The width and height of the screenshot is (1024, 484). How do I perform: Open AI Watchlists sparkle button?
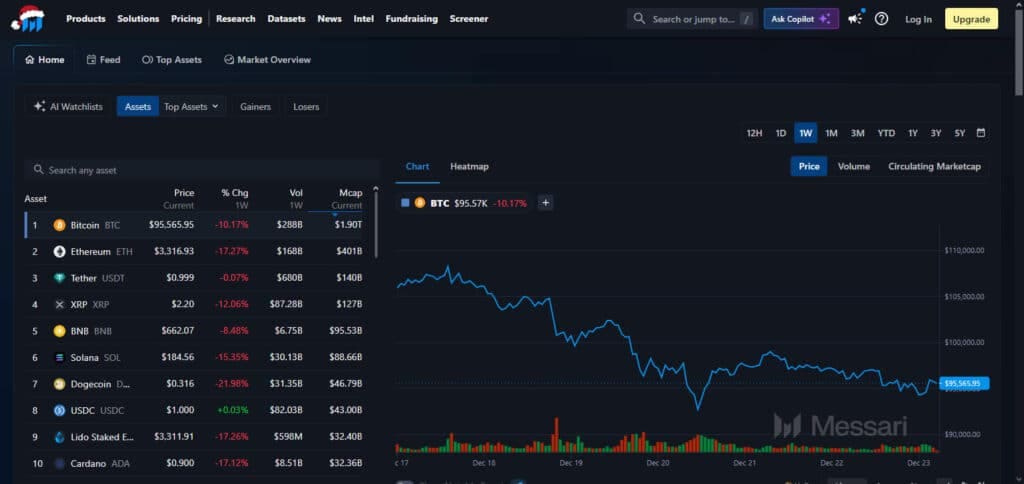[68, 106]
